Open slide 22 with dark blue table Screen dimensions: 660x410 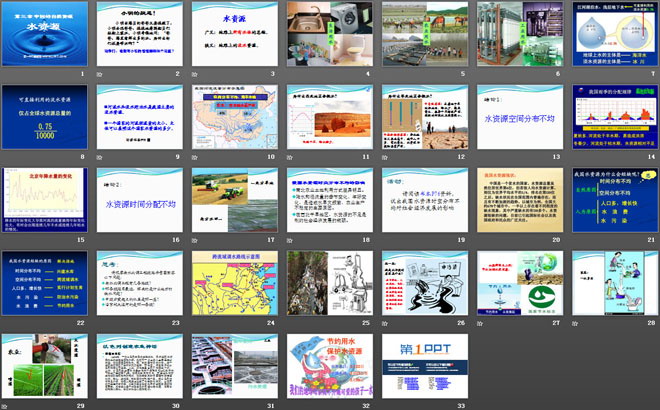[42, 284]
